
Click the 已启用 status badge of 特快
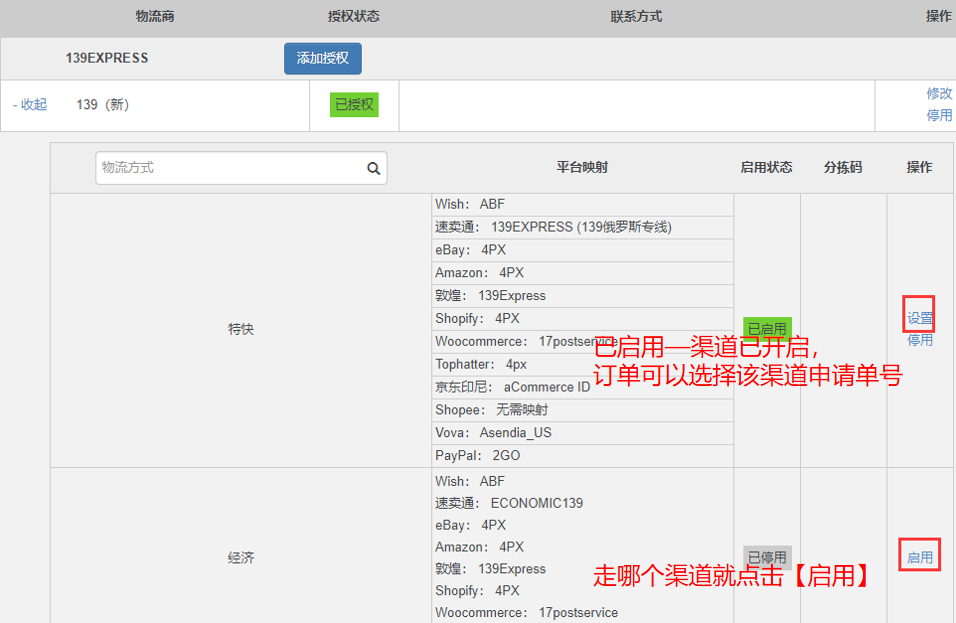tap(767, 329)
